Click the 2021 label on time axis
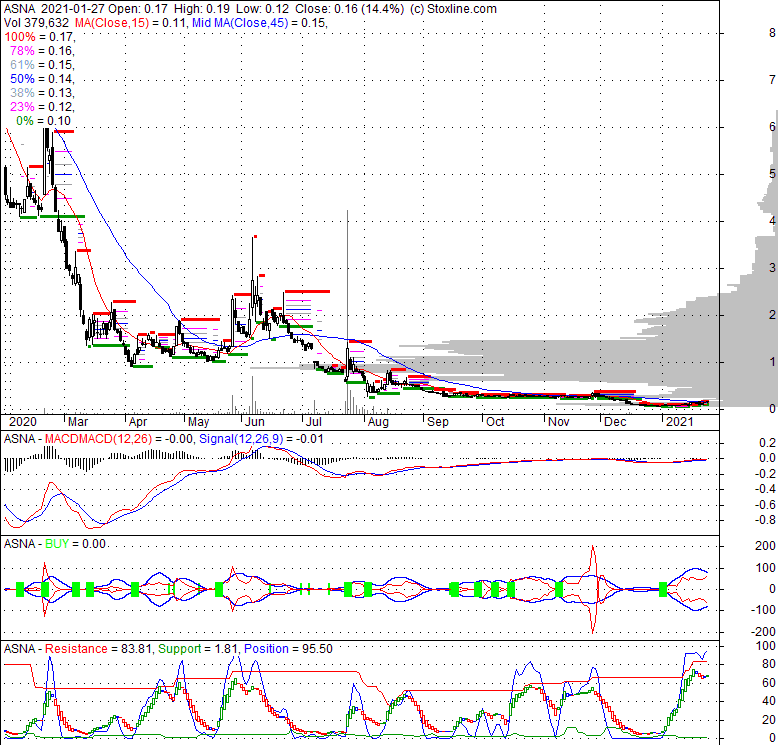This screenshot has width=780, height=745. (680, 422)
